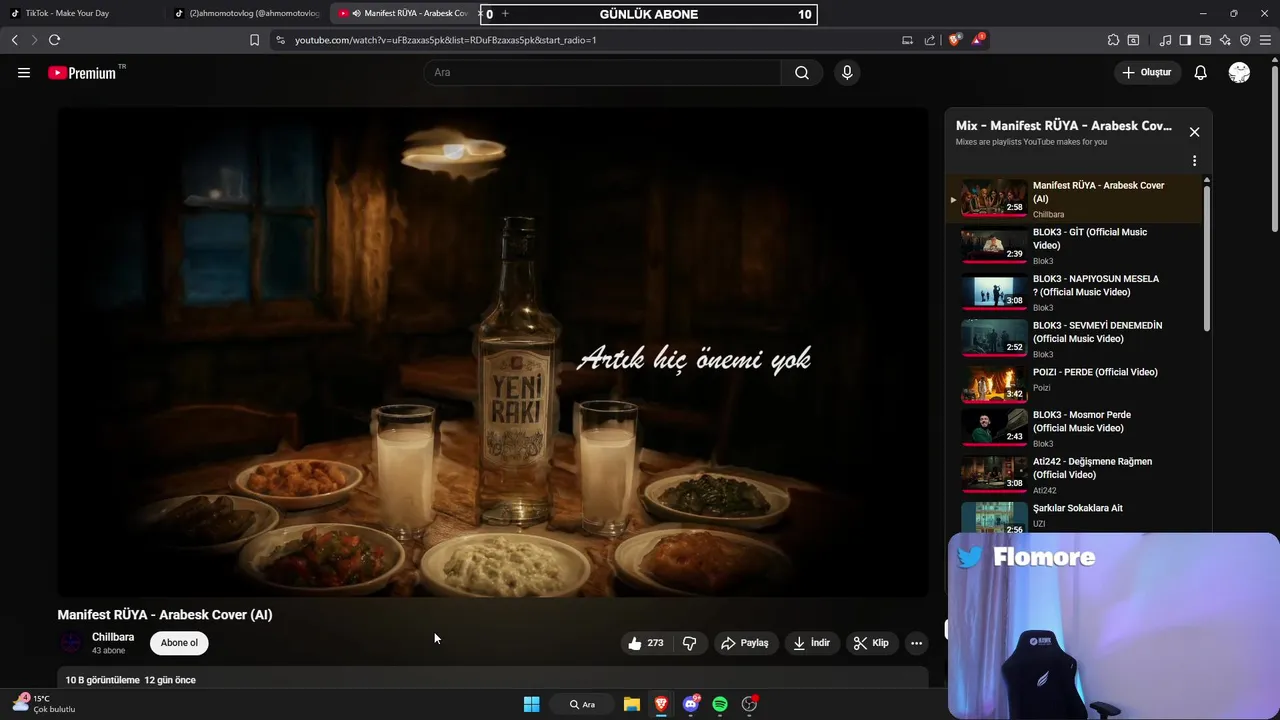Select BLOK3 - SEVMEYİ DENEMEDİN in playlist
Viewport: 1280px width, 720px height.
pos(1075,339)
